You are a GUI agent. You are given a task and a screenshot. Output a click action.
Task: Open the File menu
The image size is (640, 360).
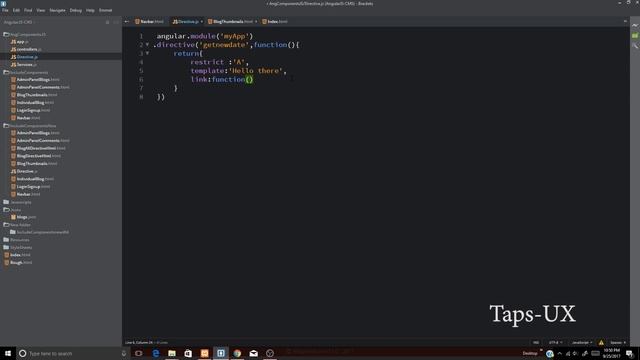[5, 10]
